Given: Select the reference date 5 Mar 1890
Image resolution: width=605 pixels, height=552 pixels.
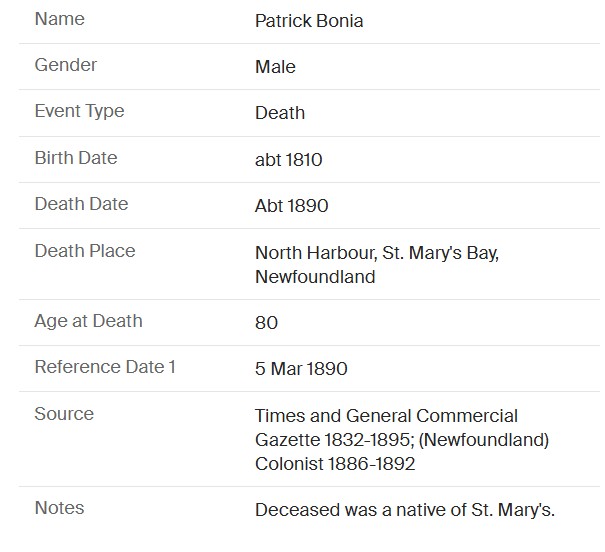Looking at the screenshot, I should [301, 369].
